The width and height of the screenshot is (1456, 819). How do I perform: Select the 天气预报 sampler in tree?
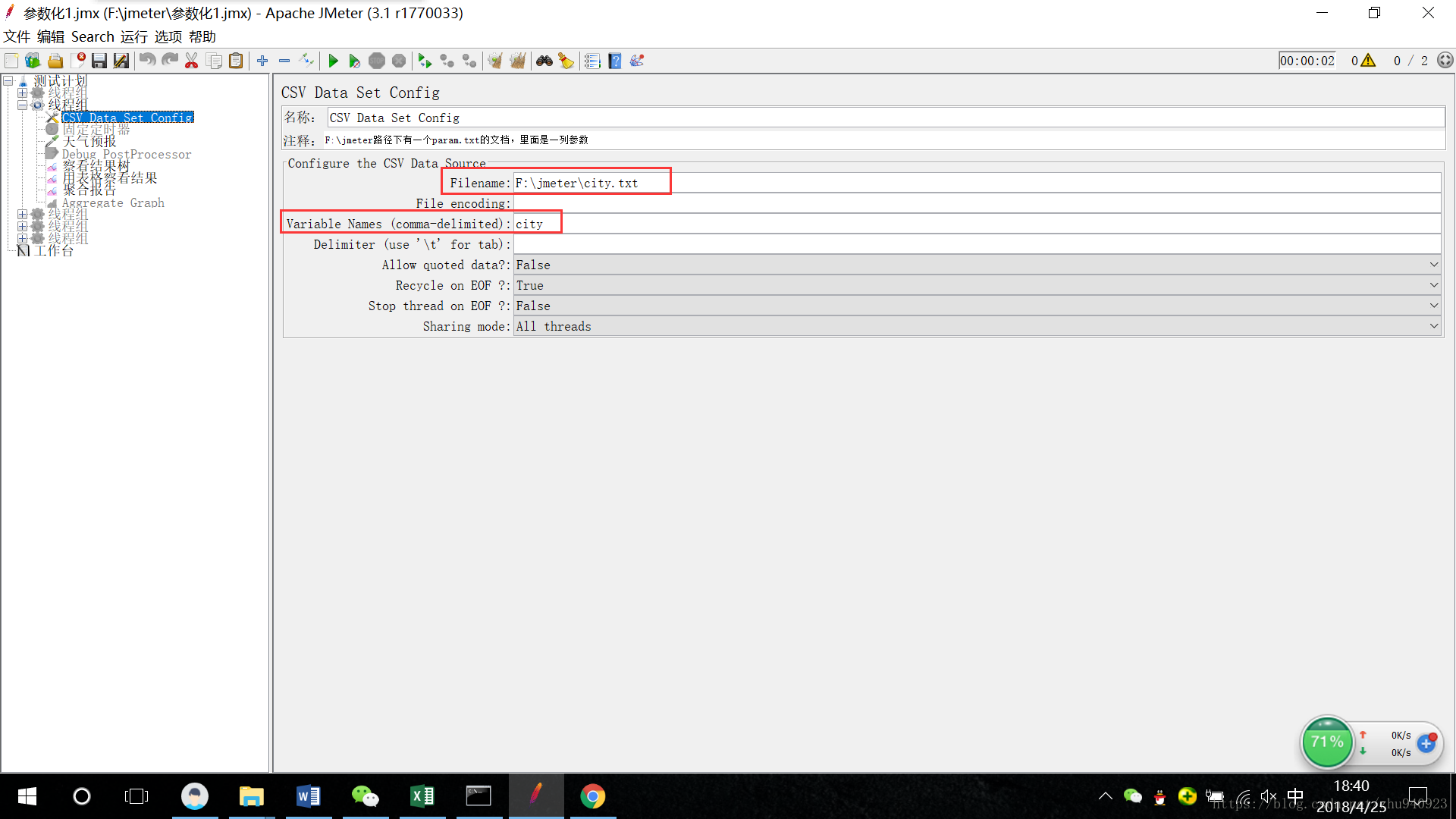[x=89, y=142]
